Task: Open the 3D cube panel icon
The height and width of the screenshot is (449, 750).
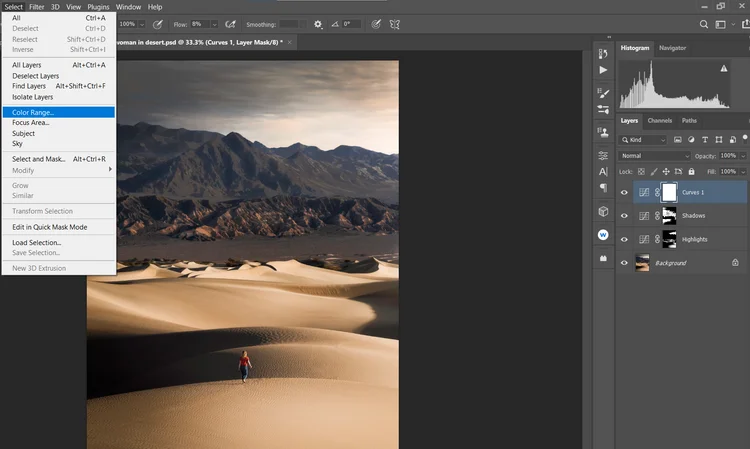Action: point(603,211)
